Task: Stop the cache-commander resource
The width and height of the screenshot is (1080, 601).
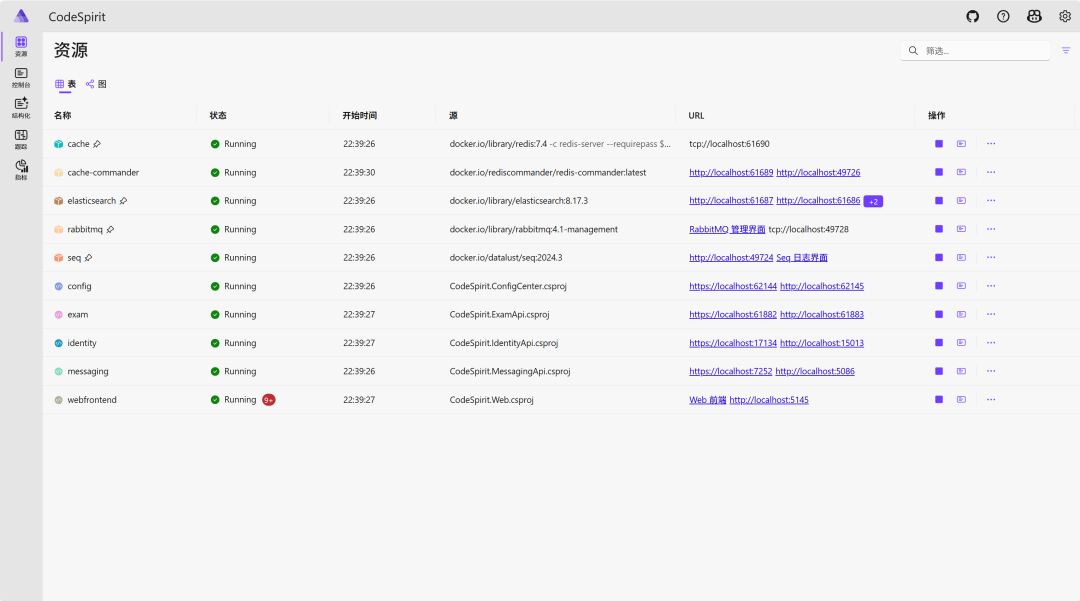Action: tap(939, 172)
